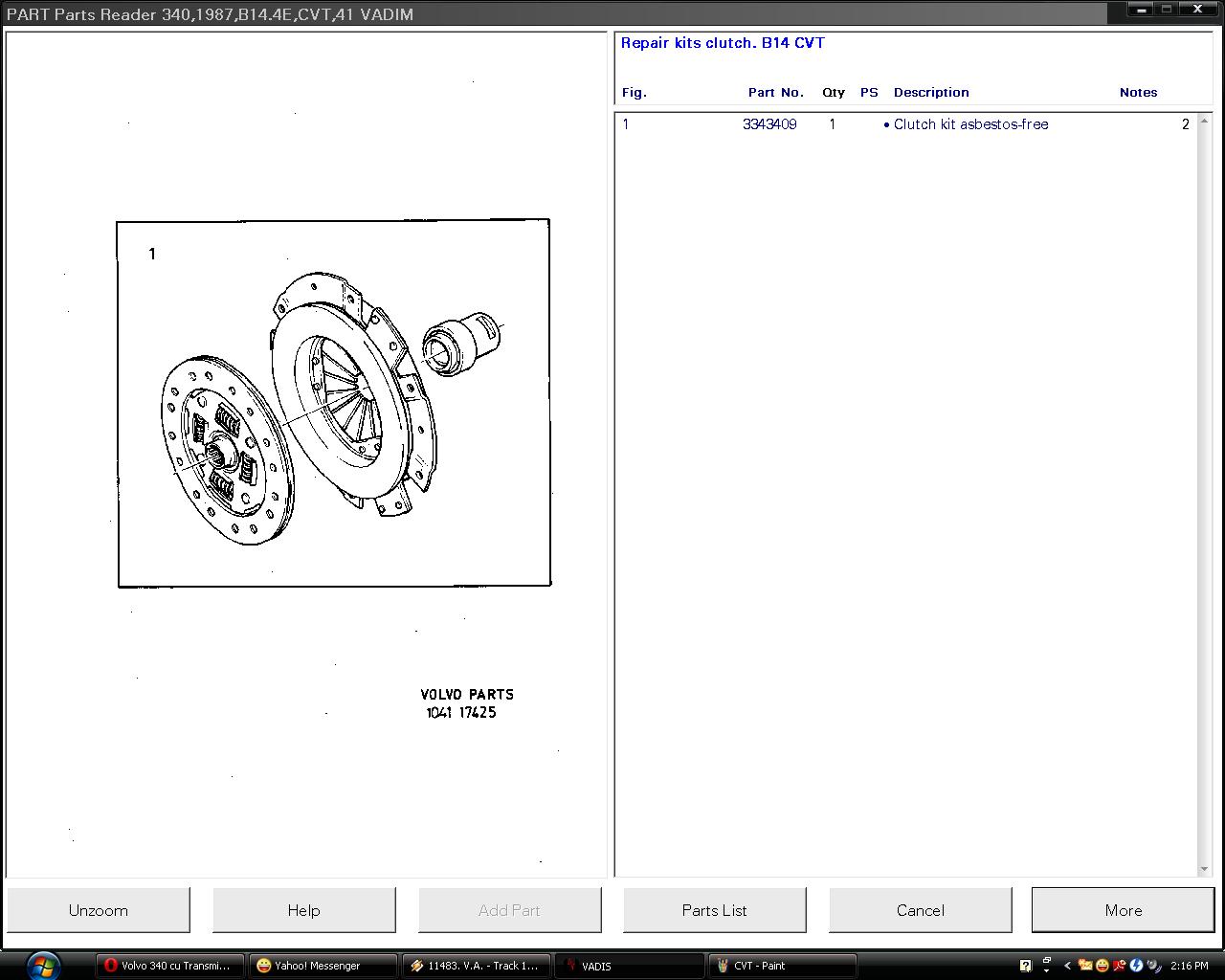This screenshot has width=1225, height=980.
Task: Click the Yahoo smiley tray icon
Action: tap(1102, 966)
